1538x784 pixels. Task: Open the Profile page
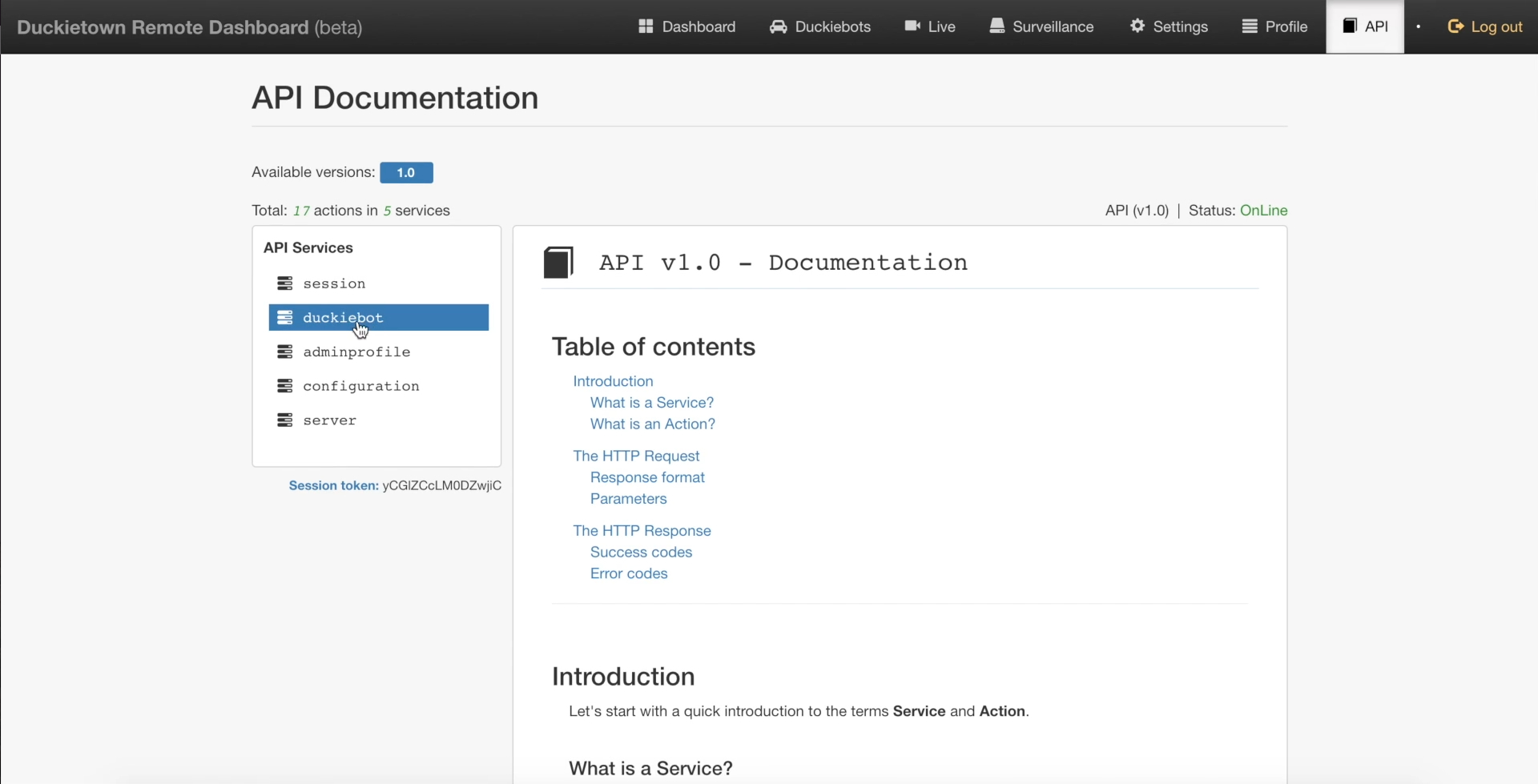coord(1274,26)
